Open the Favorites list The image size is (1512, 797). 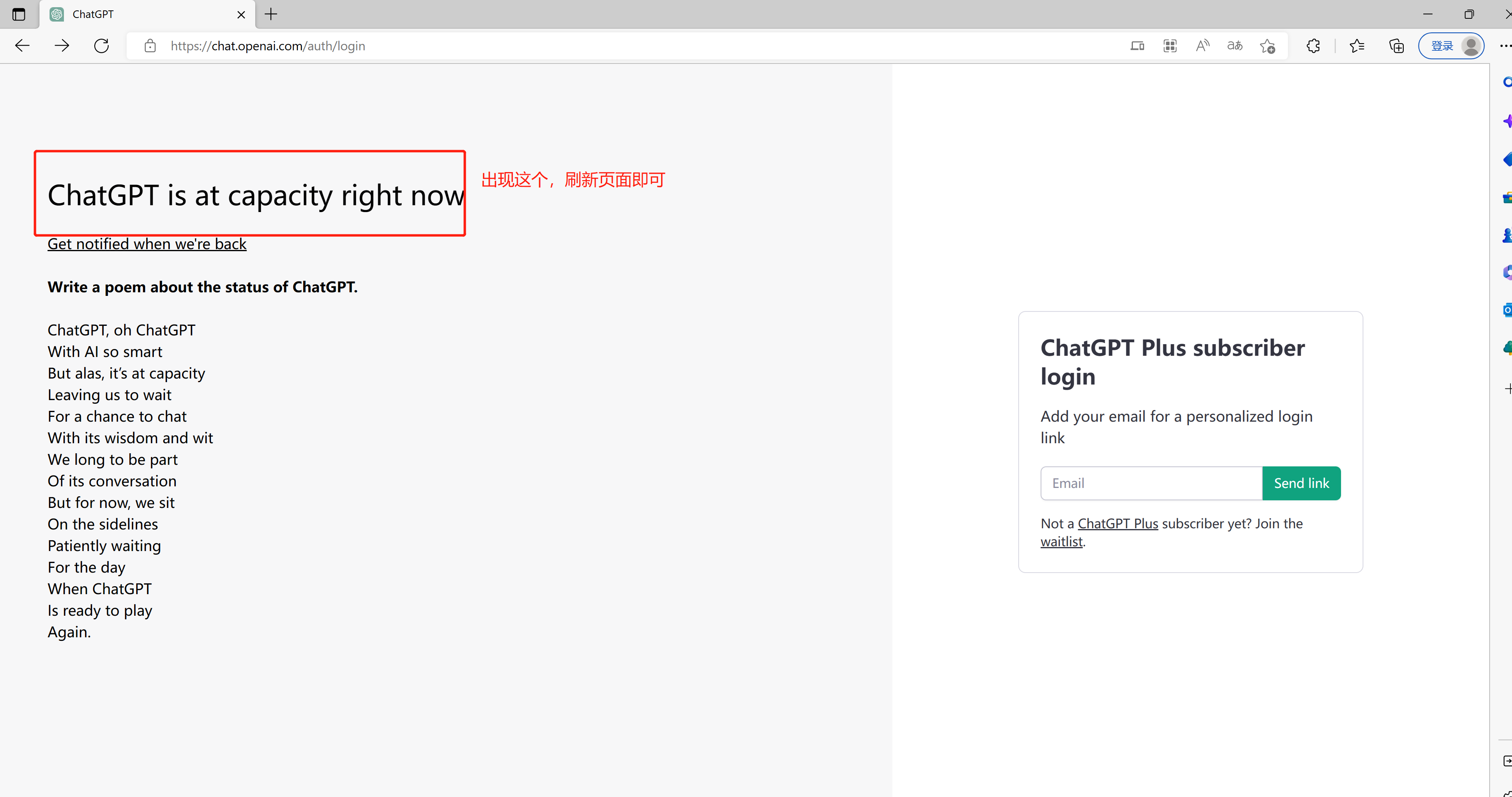[x=1357, y=46]
